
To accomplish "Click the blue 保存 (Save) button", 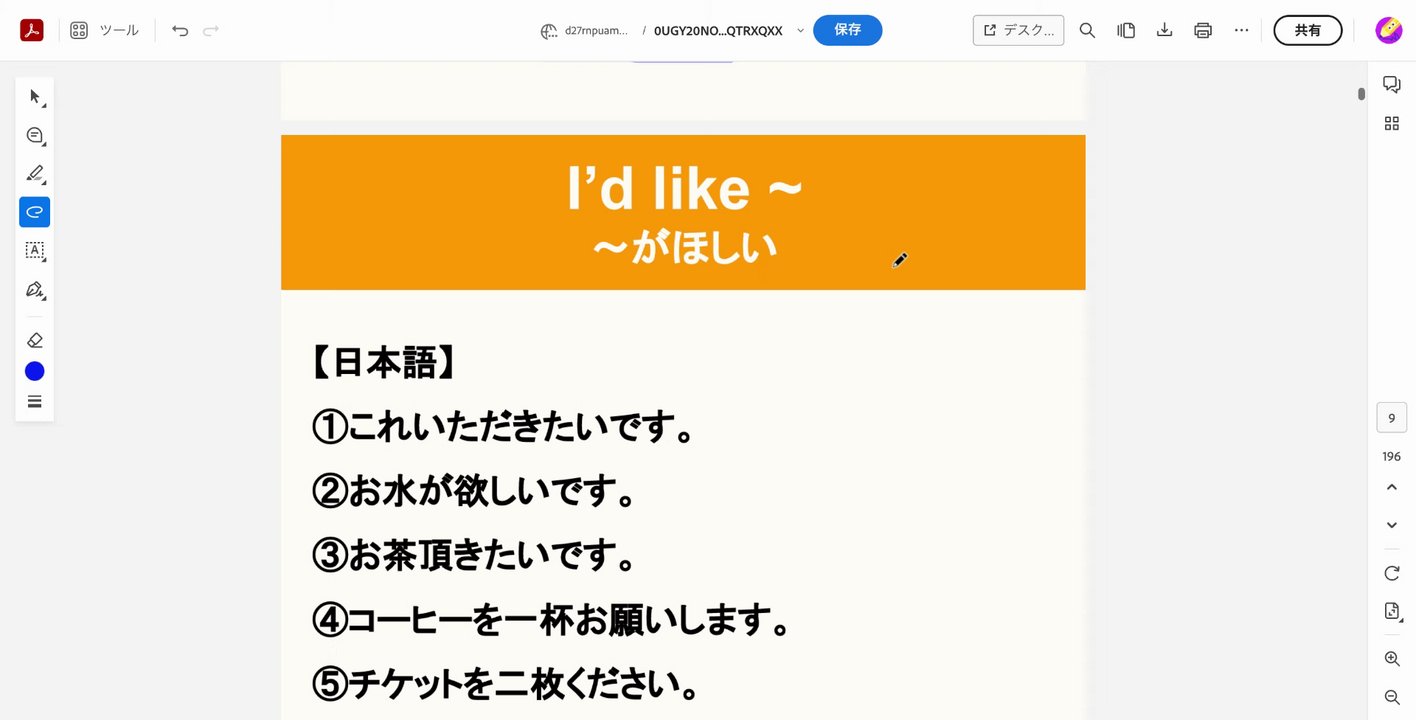I will (x=847, y=30).
